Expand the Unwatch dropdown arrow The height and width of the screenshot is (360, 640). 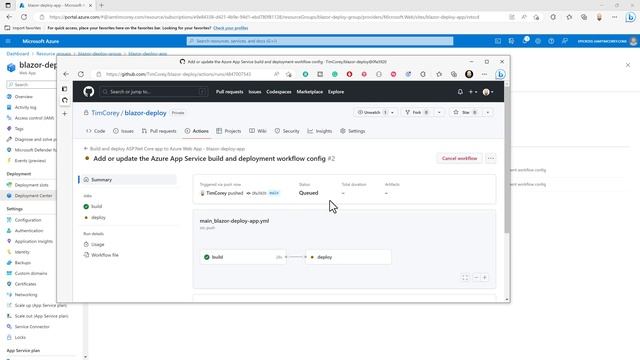pyautogui.click(x=392, y=112)
